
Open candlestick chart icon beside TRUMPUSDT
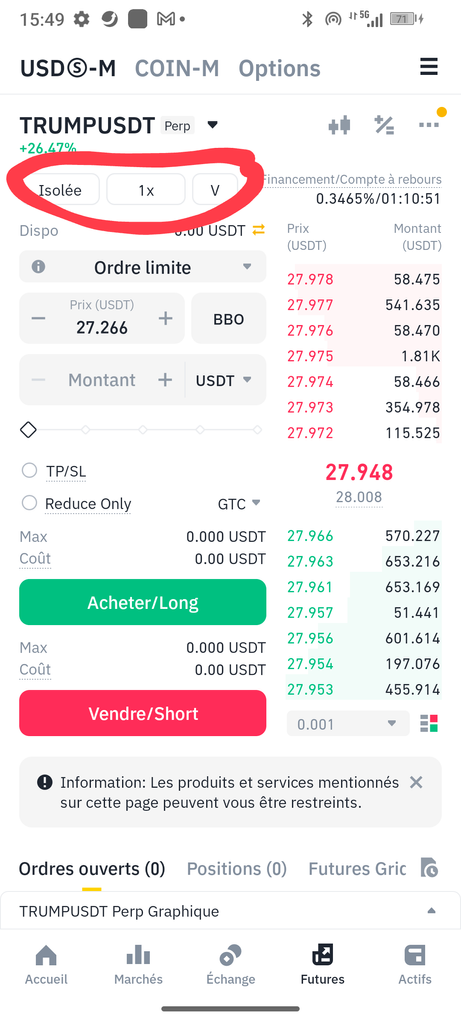click(x=340, y=125)
